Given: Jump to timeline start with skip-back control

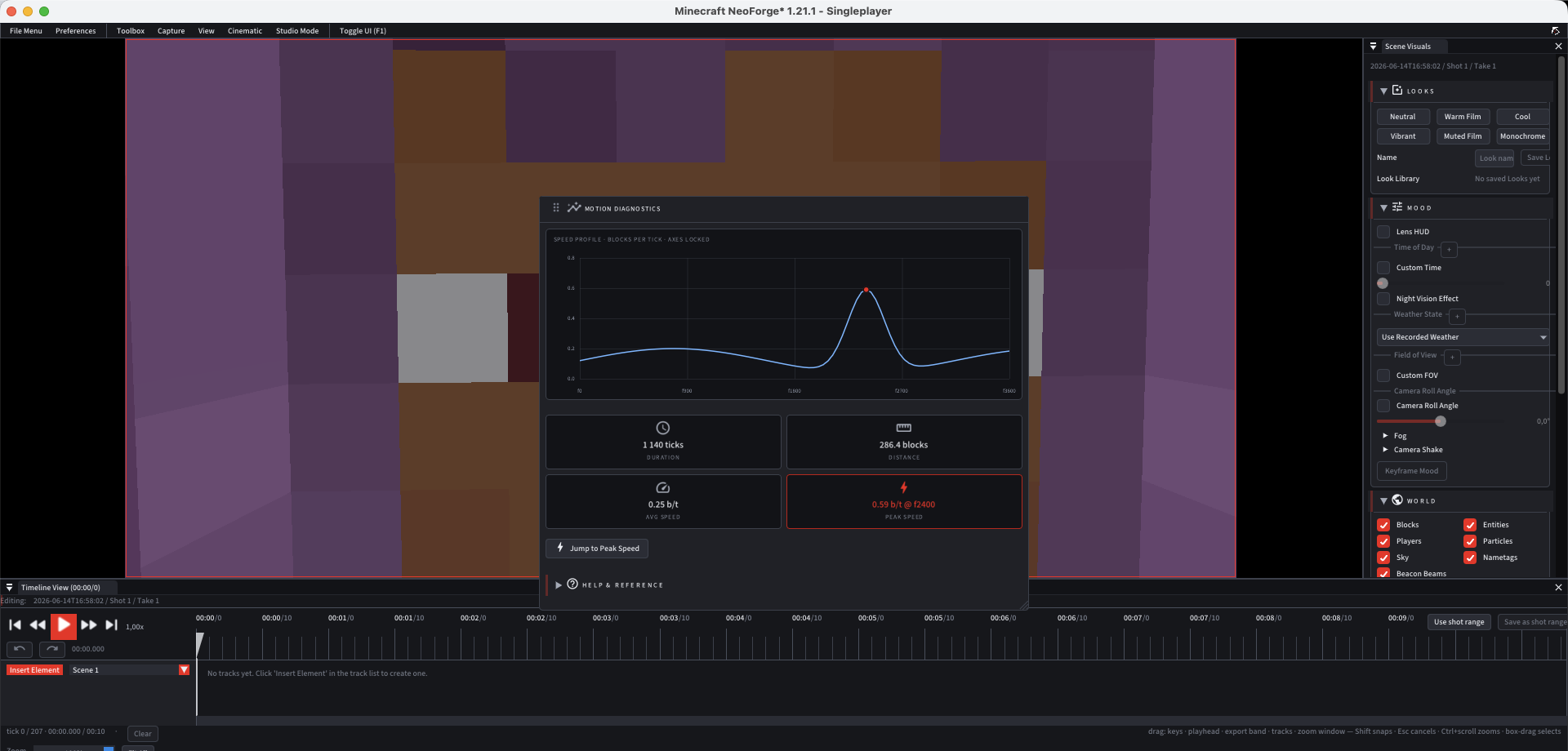Looking at the screenshot, I should (15, 625).
